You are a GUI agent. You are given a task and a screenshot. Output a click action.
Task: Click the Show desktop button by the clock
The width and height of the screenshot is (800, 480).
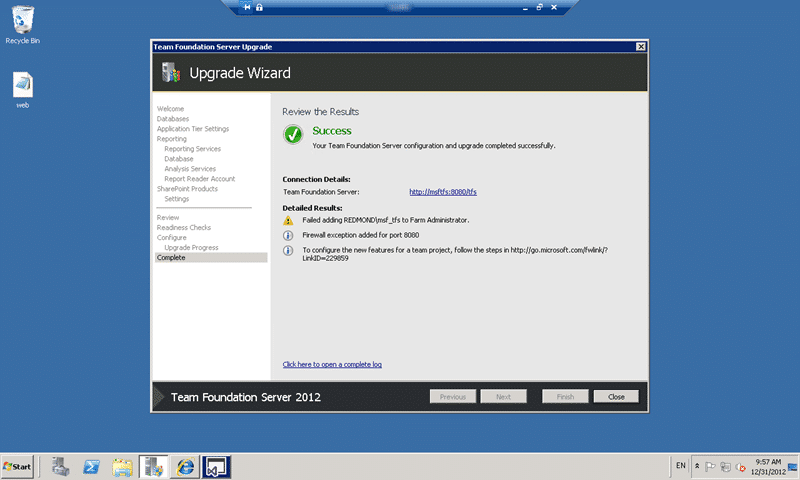[792, 466]
